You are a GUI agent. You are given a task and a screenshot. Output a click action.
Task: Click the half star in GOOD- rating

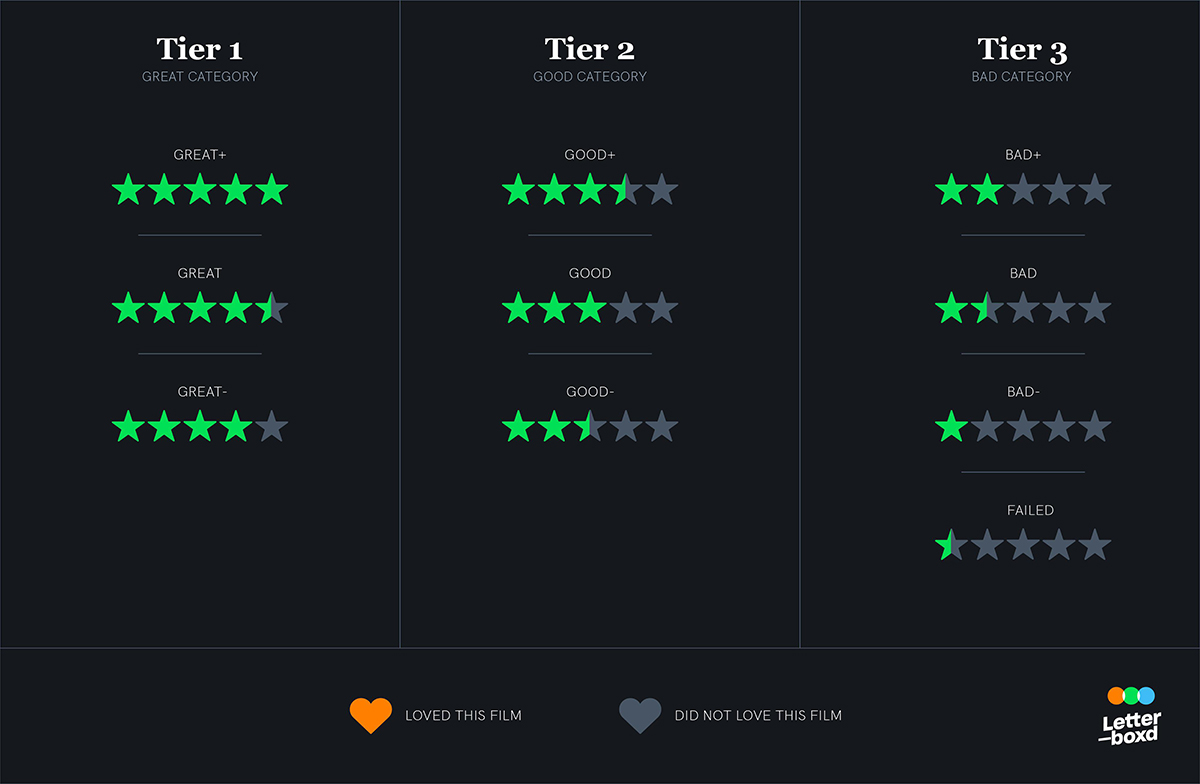[590, 427]
